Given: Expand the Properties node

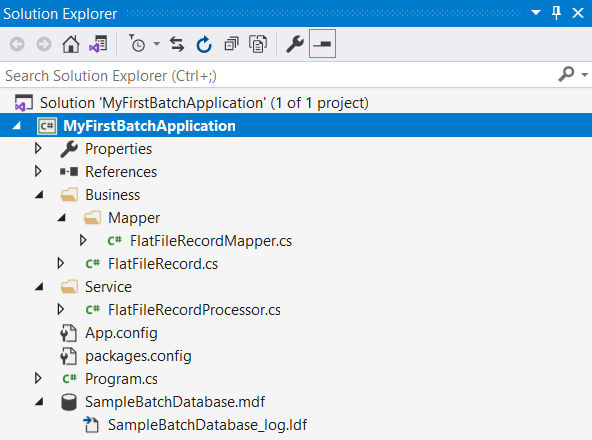Looking at the screenshot, I should pyautogui.click(x=38, y=148).
